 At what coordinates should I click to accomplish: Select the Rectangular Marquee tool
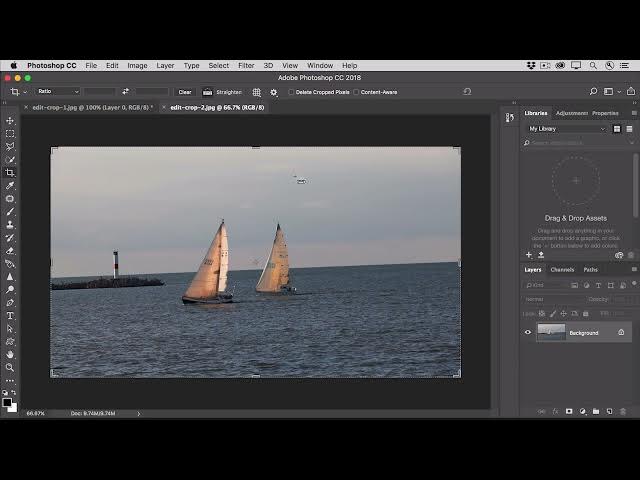[10, 133]
